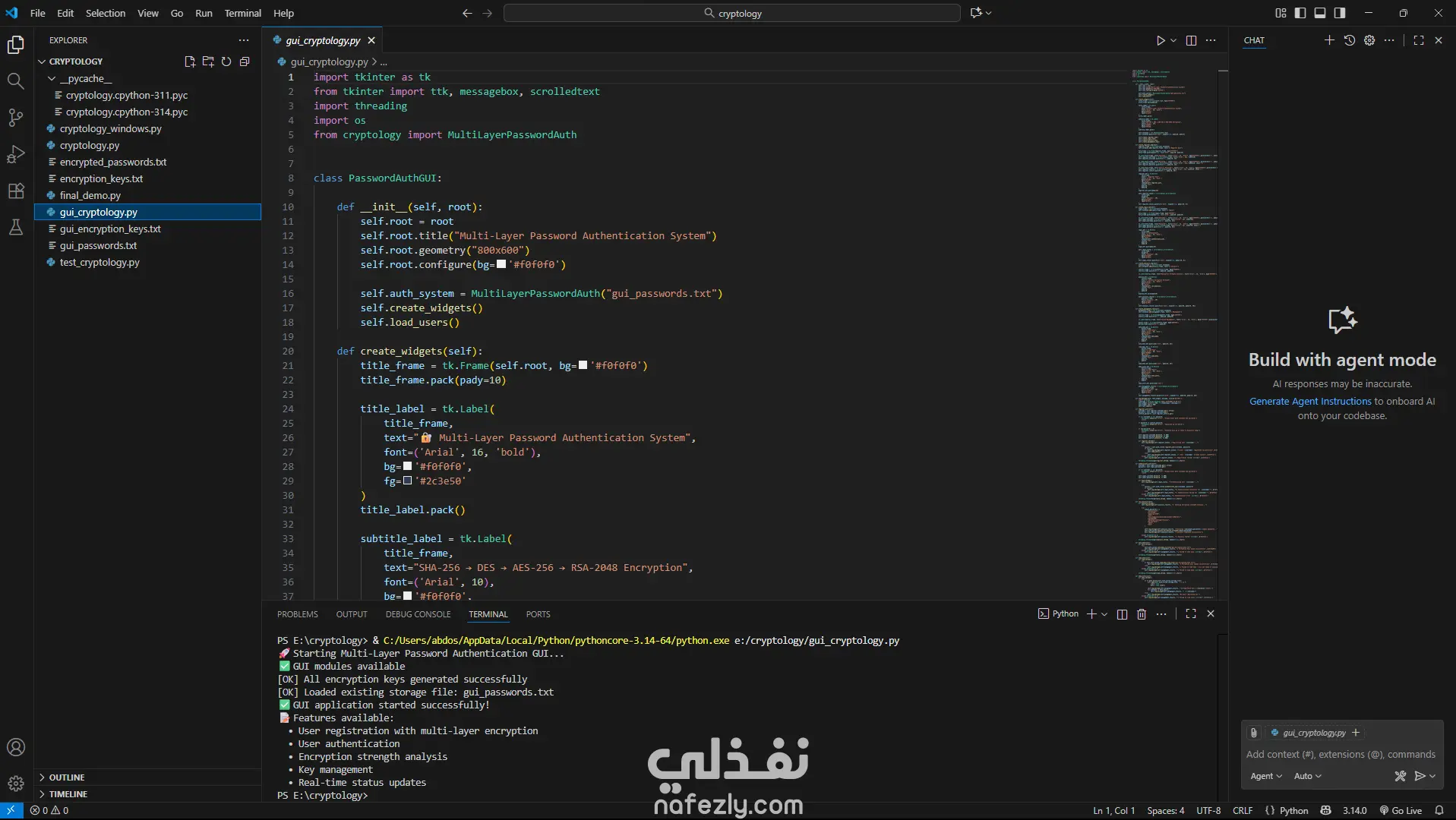Screen dimensions: 1456x820
Task: Toggle the bottom panel layout
Action: pos(1320,13)
